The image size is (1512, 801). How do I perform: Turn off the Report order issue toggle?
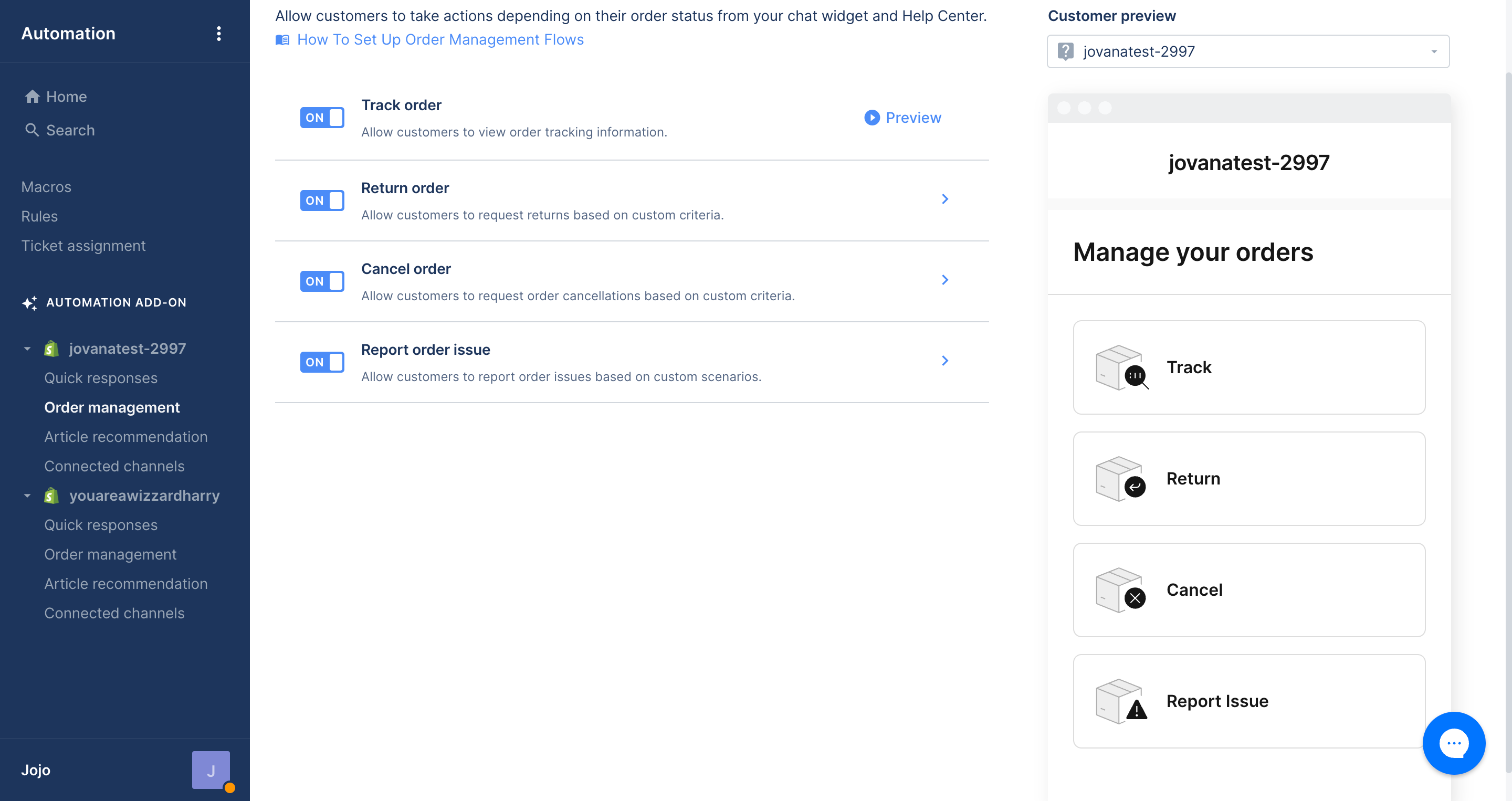(x=322, y=362)
